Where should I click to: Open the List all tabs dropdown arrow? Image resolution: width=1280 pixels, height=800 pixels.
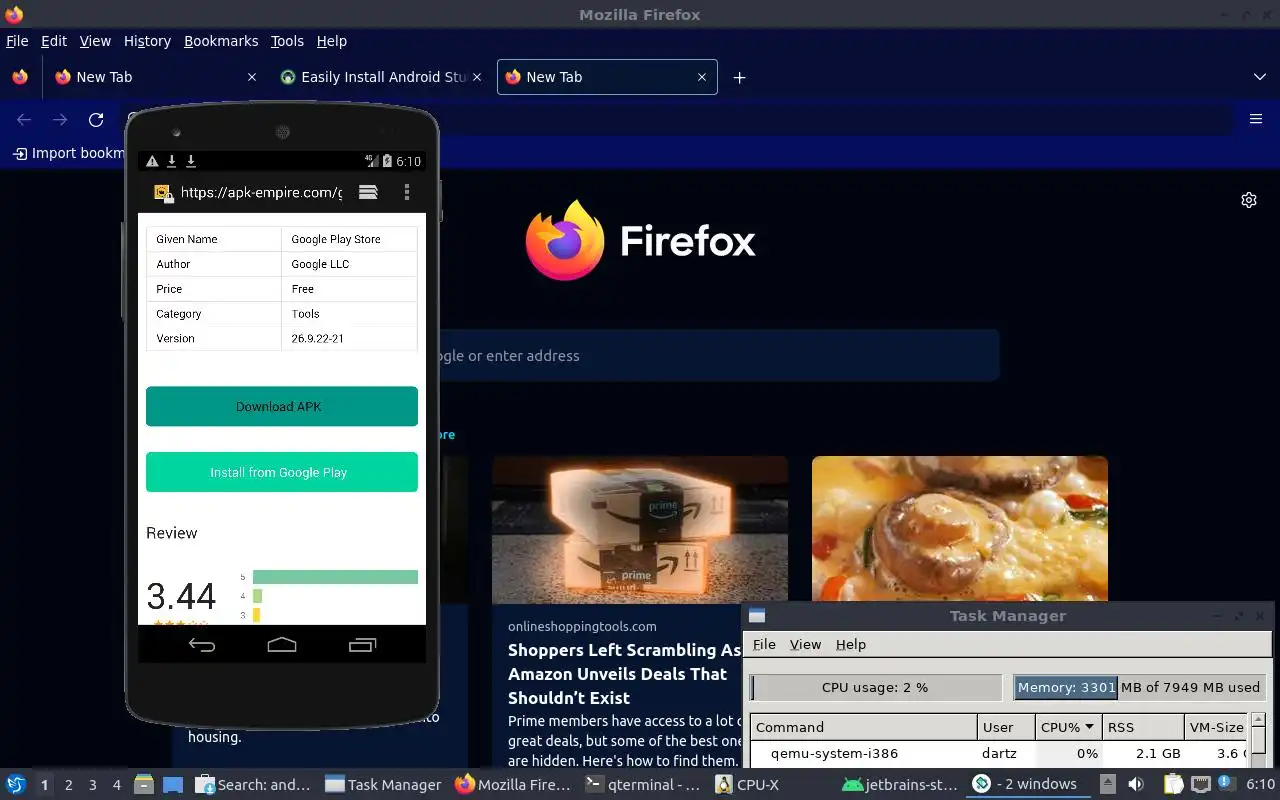pos(1259,77)
